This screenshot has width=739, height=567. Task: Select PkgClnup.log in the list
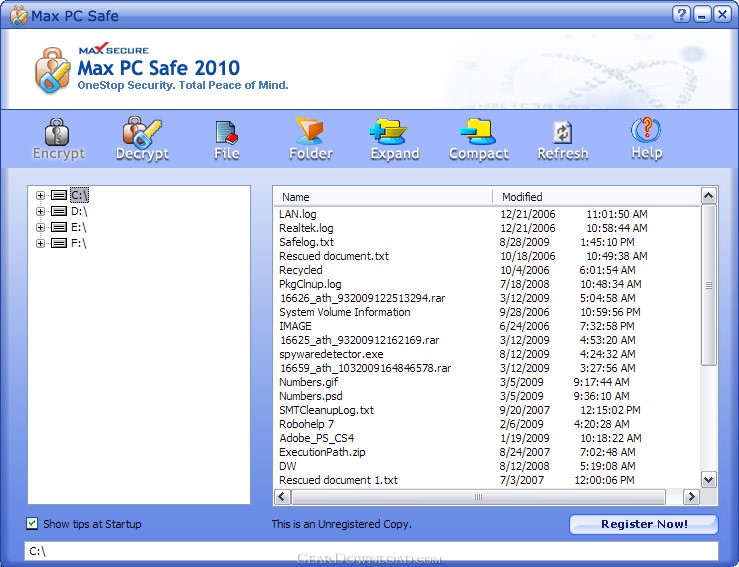310,284
